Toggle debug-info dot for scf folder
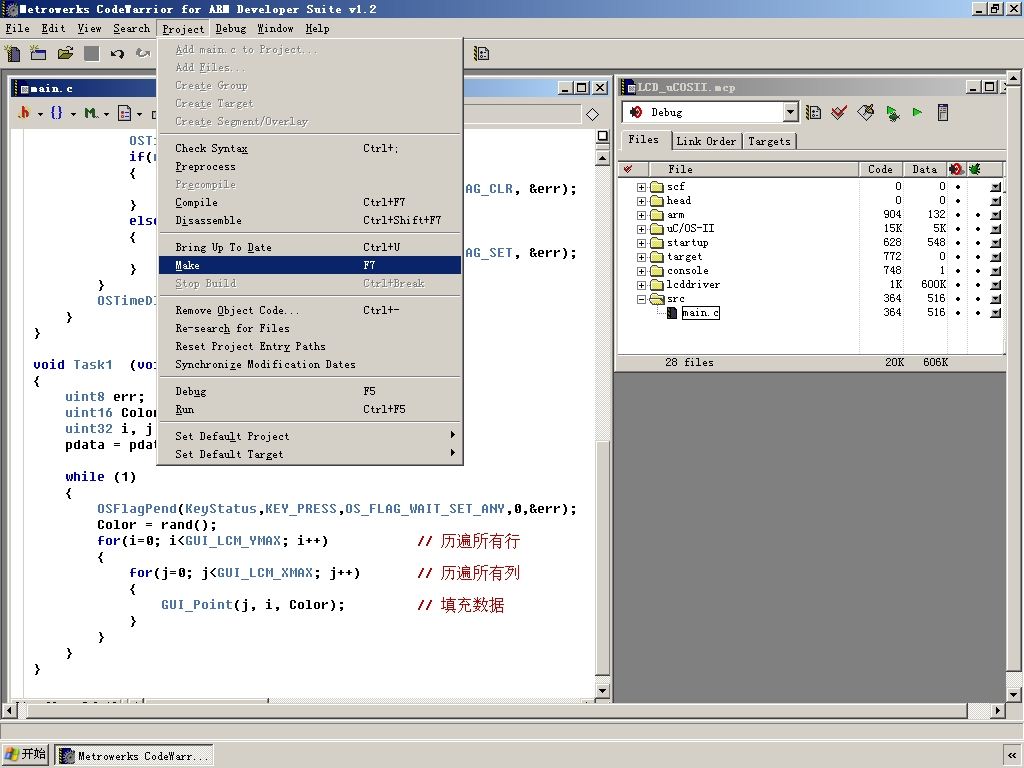The height and width of the screenshot is (768, 1024). click(x=958, y=187)
